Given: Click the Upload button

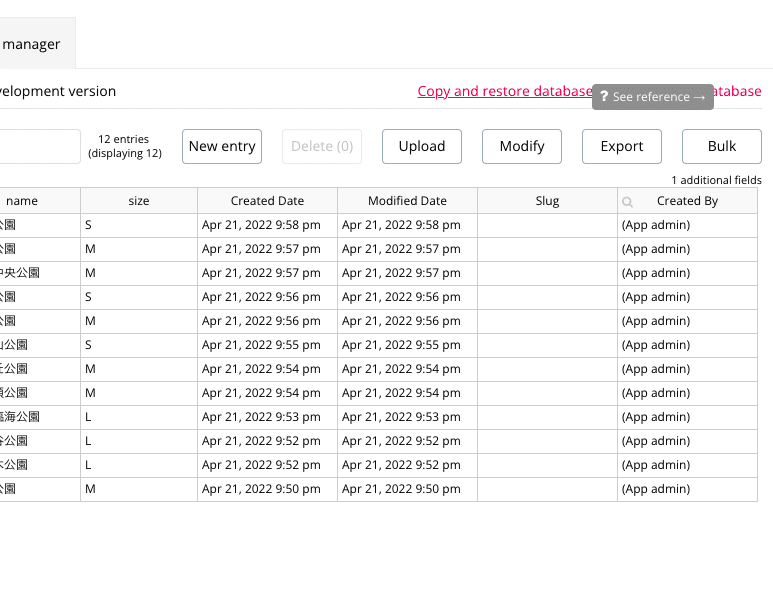Looking at the screenshot, I should tap(422, 146).
